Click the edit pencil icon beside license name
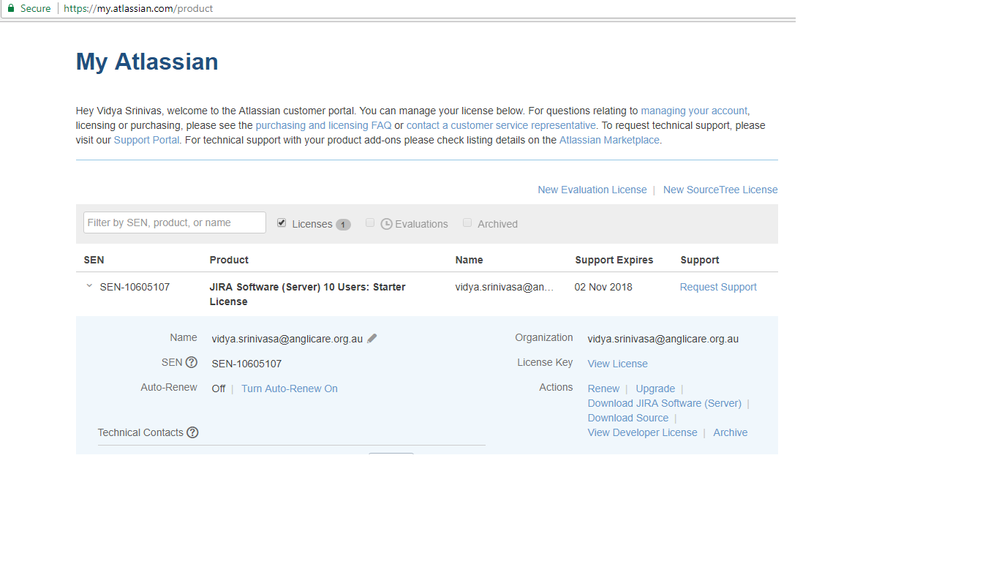999x562 pixels. pyautogui.click(x=372, y=338)
